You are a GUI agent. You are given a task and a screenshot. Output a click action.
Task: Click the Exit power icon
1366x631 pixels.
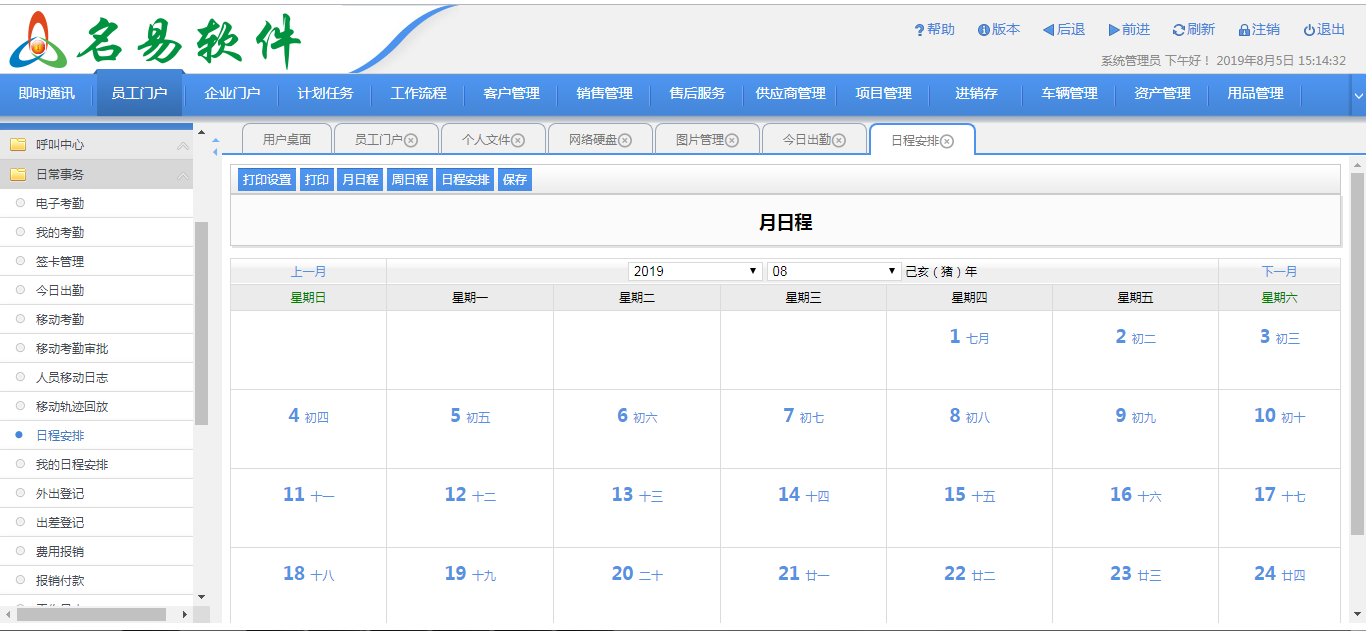(1309, 31)
